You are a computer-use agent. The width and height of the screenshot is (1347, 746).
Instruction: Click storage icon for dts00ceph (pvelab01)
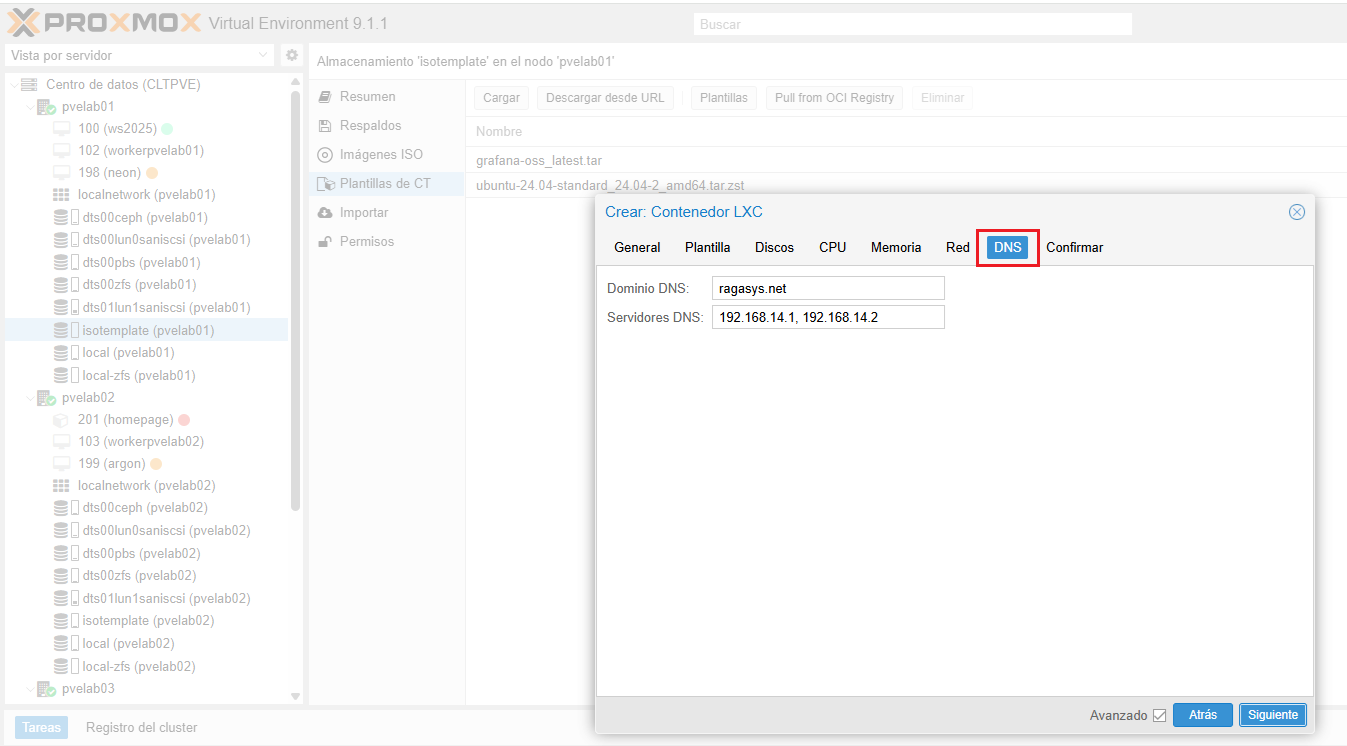click(65, 217)
